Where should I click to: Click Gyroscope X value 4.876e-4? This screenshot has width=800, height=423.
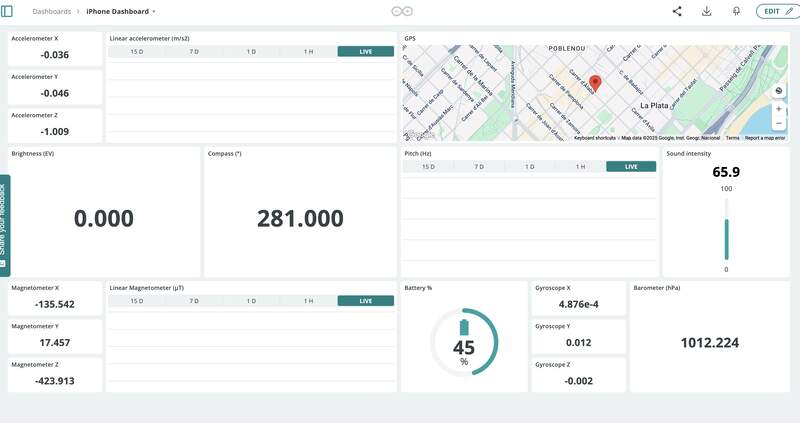(x=579, y=305)
